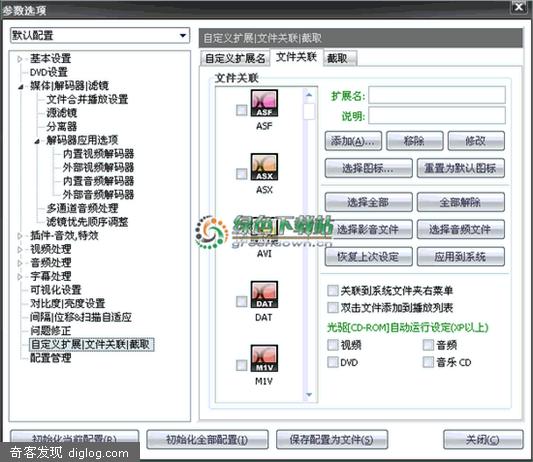Collapse the 解码器应用选项 tree node

[x=37, y=141]
